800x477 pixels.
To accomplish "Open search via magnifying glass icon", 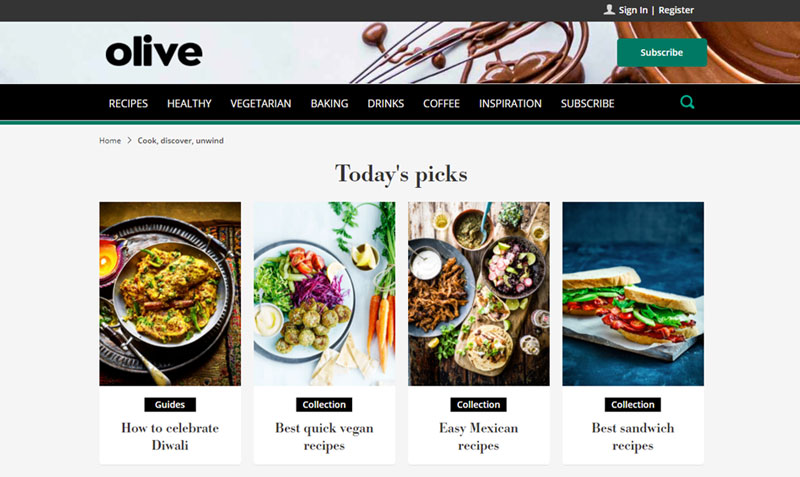I will 687,103.
